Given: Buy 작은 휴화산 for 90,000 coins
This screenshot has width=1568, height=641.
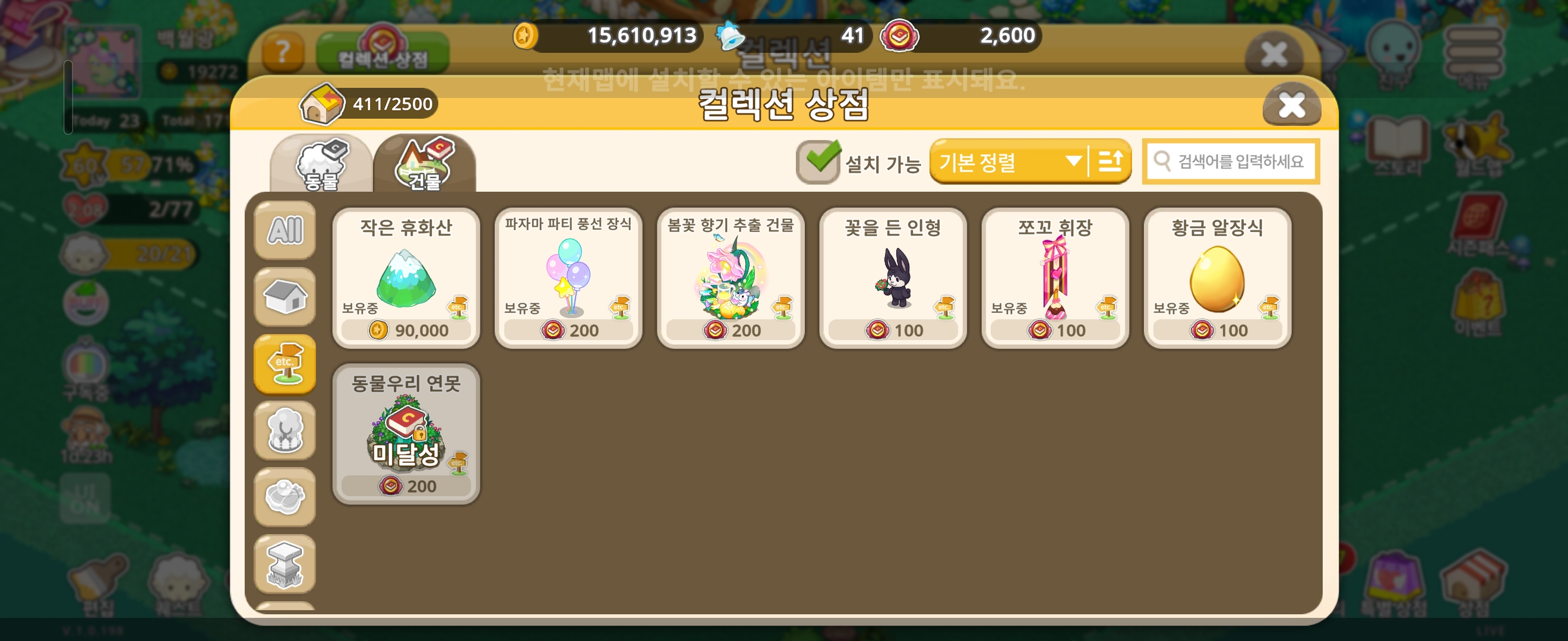Looking at the screenshot, I should point(406,330).
